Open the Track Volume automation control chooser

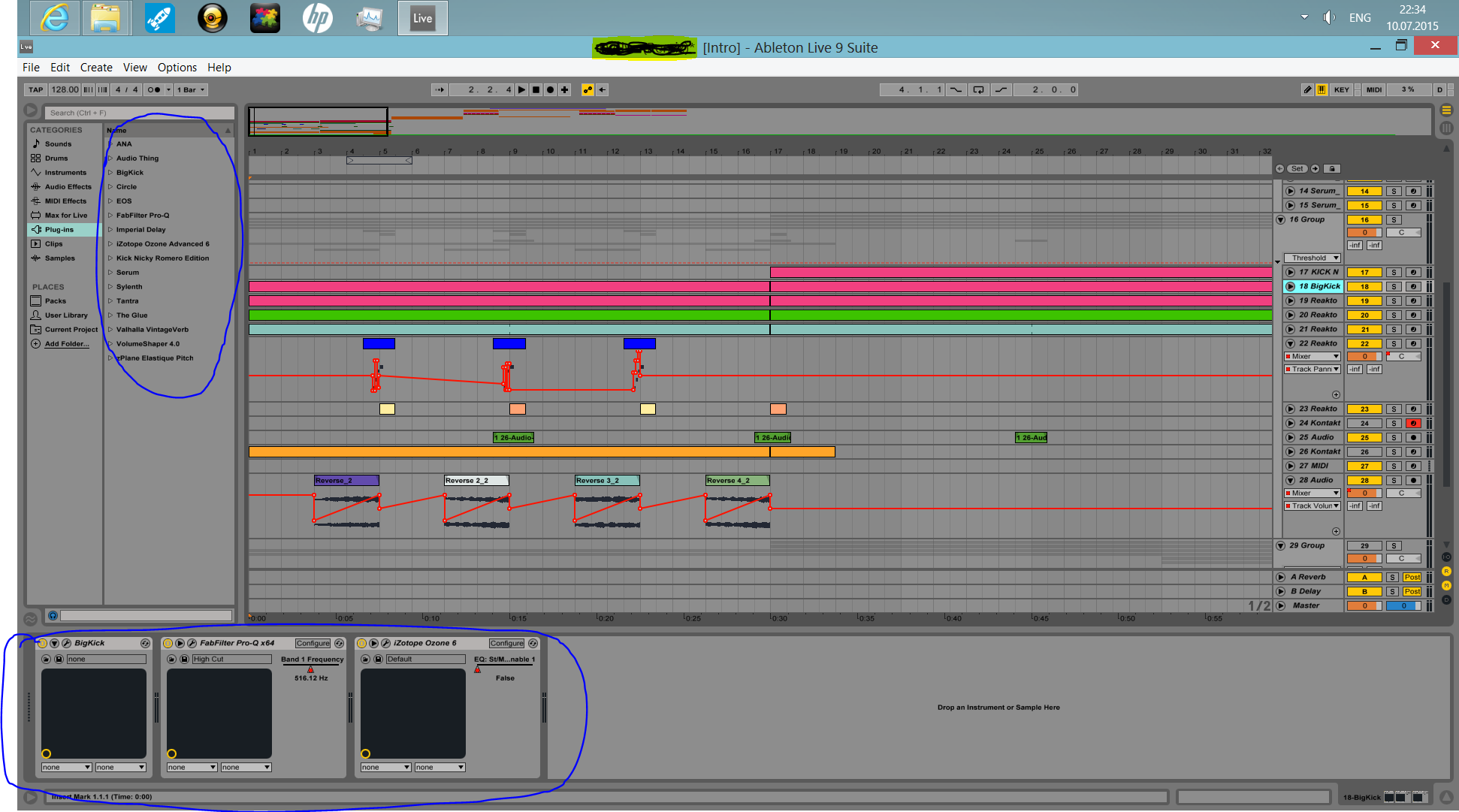[x=1312, y=506]
